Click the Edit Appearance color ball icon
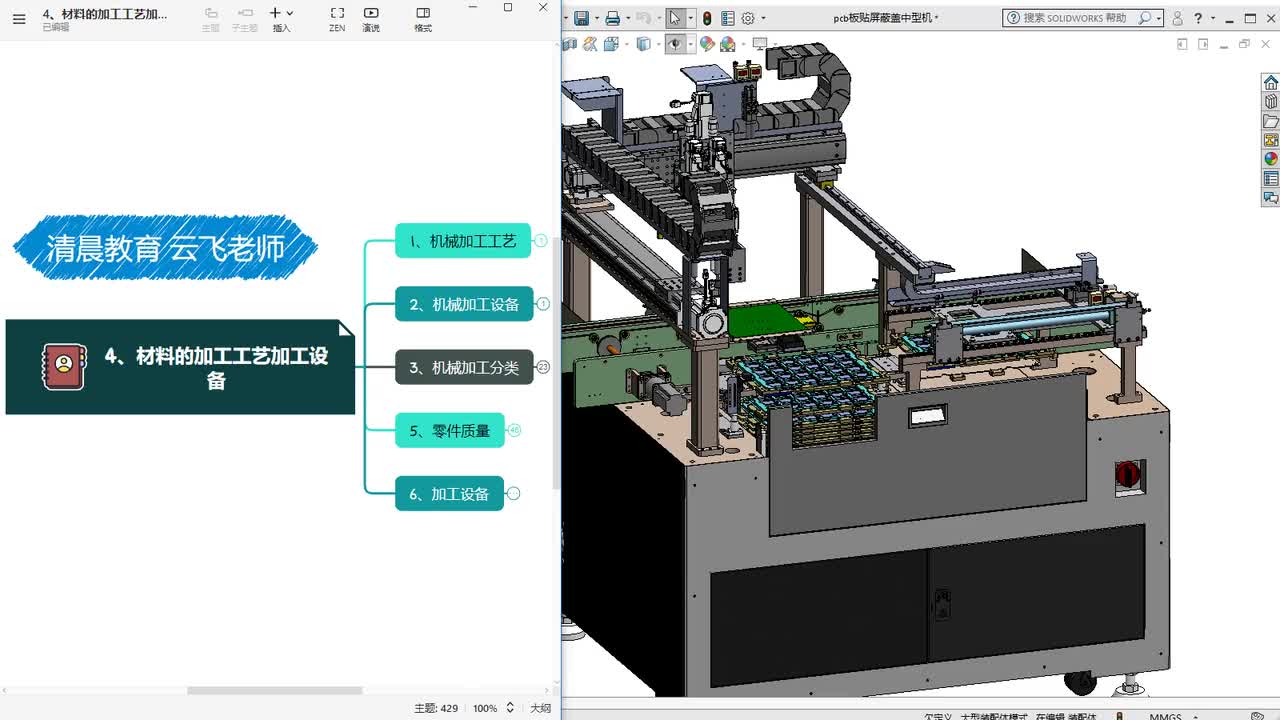1280x720 pixels. [x=707, y=44]
